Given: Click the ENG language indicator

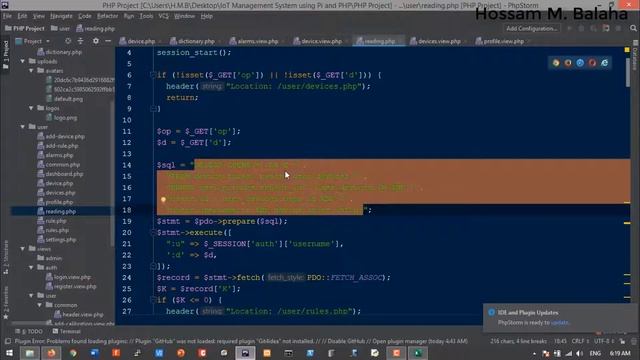Looking at the screenshot, I should coord(596,353).
